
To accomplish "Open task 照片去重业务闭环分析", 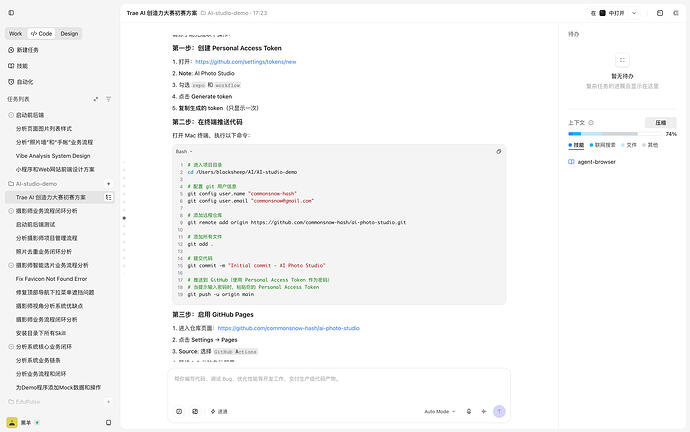I will point(44,252).
